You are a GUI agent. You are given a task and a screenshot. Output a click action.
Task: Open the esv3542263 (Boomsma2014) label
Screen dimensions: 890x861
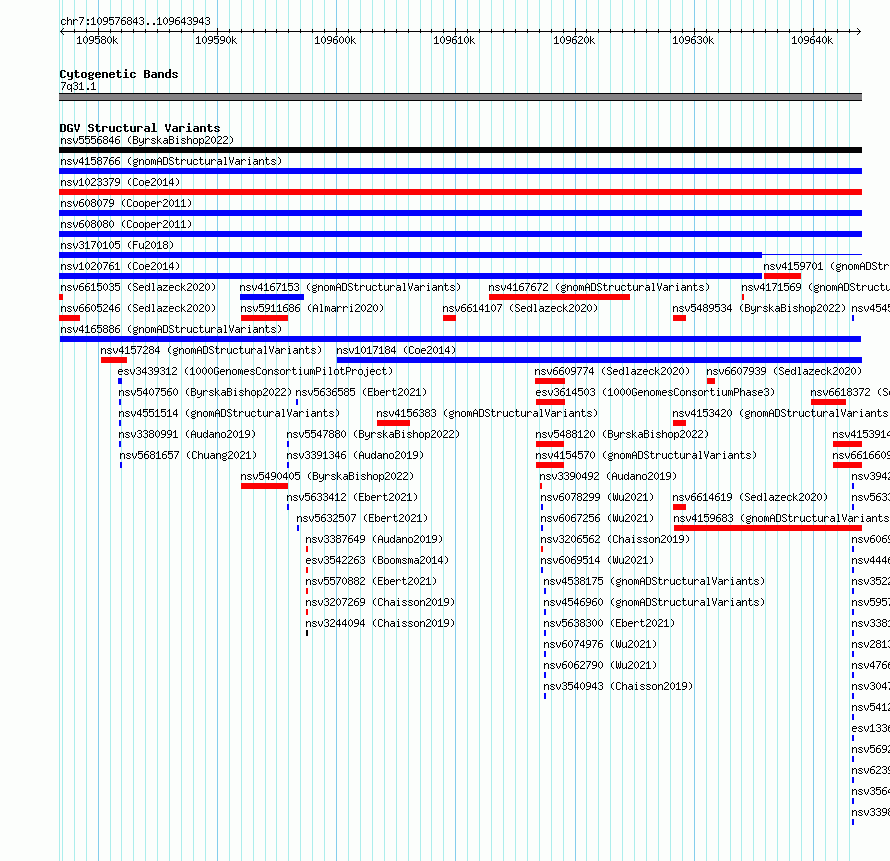click(377, 560)
